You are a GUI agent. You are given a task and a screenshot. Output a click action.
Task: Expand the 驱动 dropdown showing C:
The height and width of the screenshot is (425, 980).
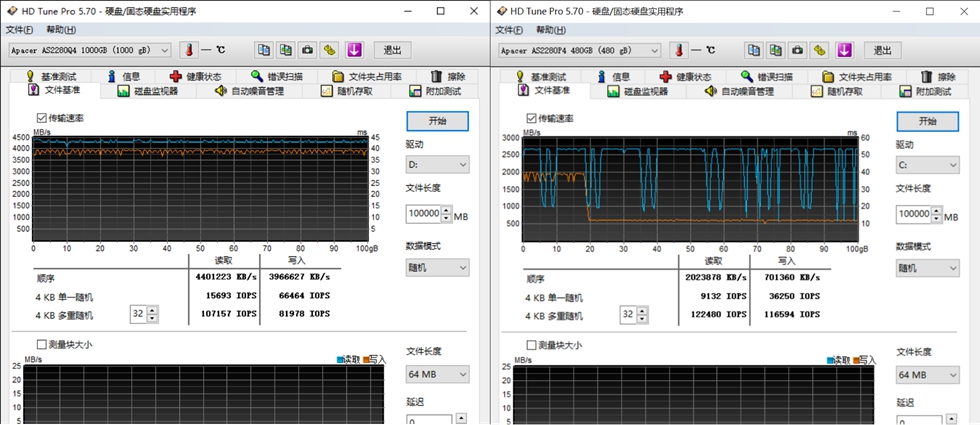point(928,165)
